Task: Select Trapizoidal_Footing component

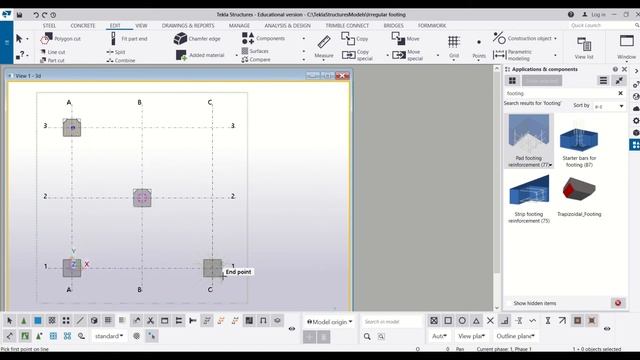Action: [579, 196]
